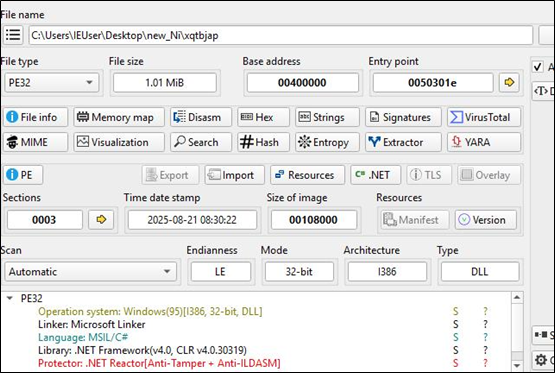This screenshot has width=555, height=373.
Task: Click the Architecture I386 field
Action: coord(387,272)
